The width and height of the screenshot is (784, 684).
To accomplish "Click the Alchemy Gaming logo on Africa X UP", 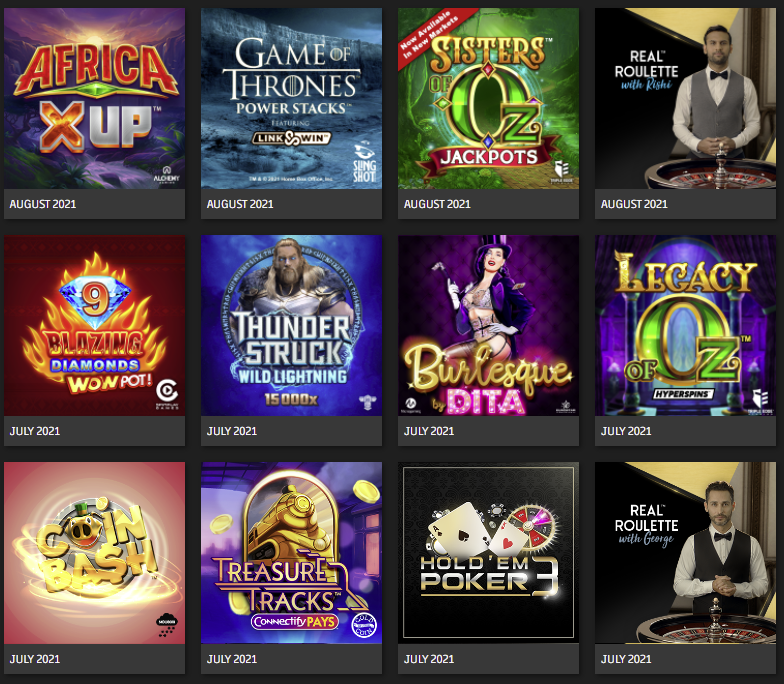I will pos(166,174).
